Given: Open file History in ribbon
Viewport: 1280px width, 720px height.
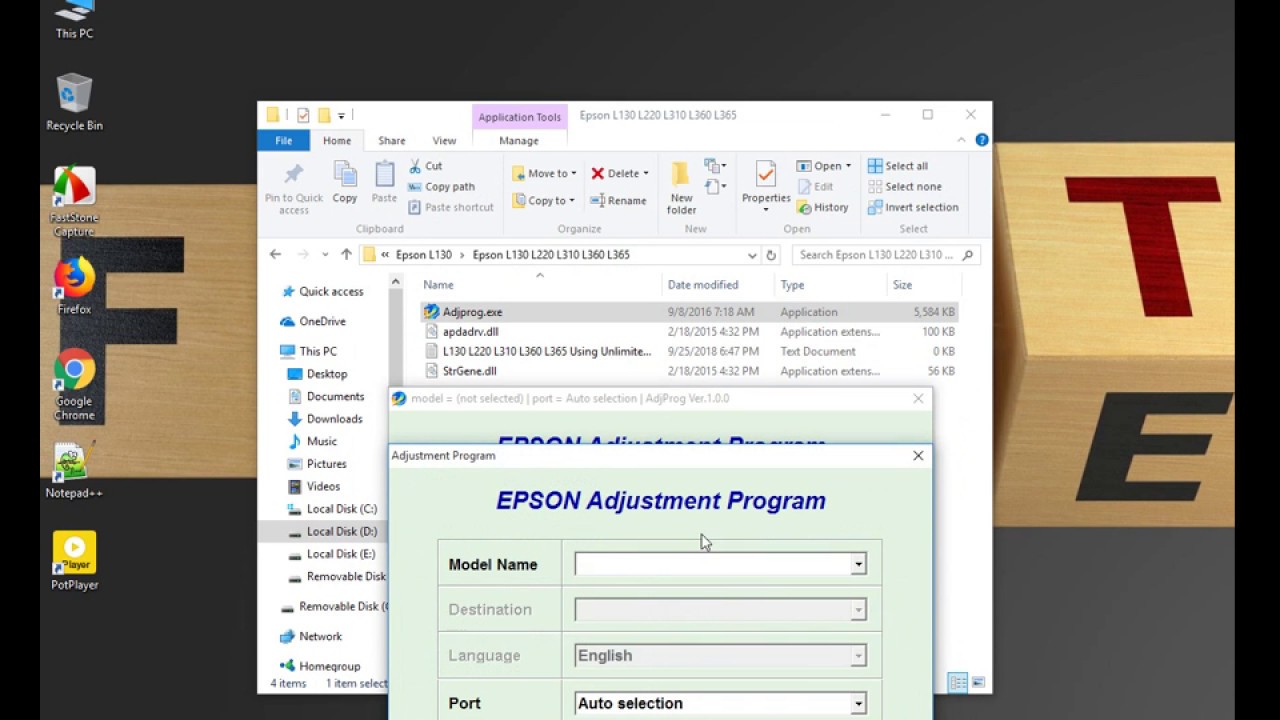Looking at the screenshot, I should tap(823, 207).
